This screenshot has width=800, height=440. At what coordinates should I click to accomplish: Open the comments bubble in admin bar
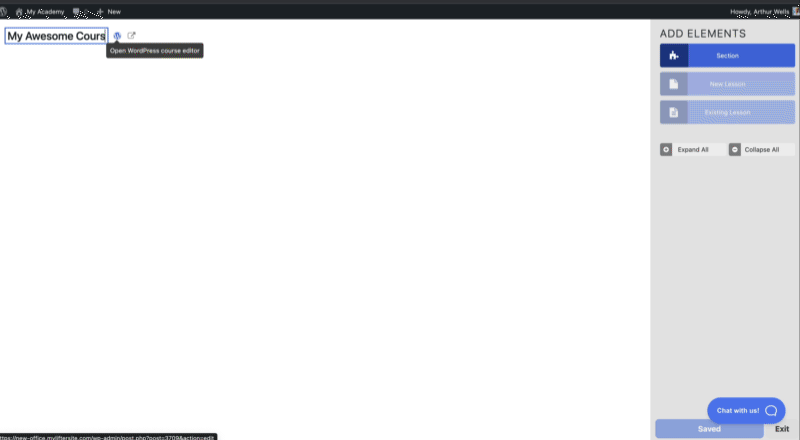pyautogui.click(x=77, y=11)
